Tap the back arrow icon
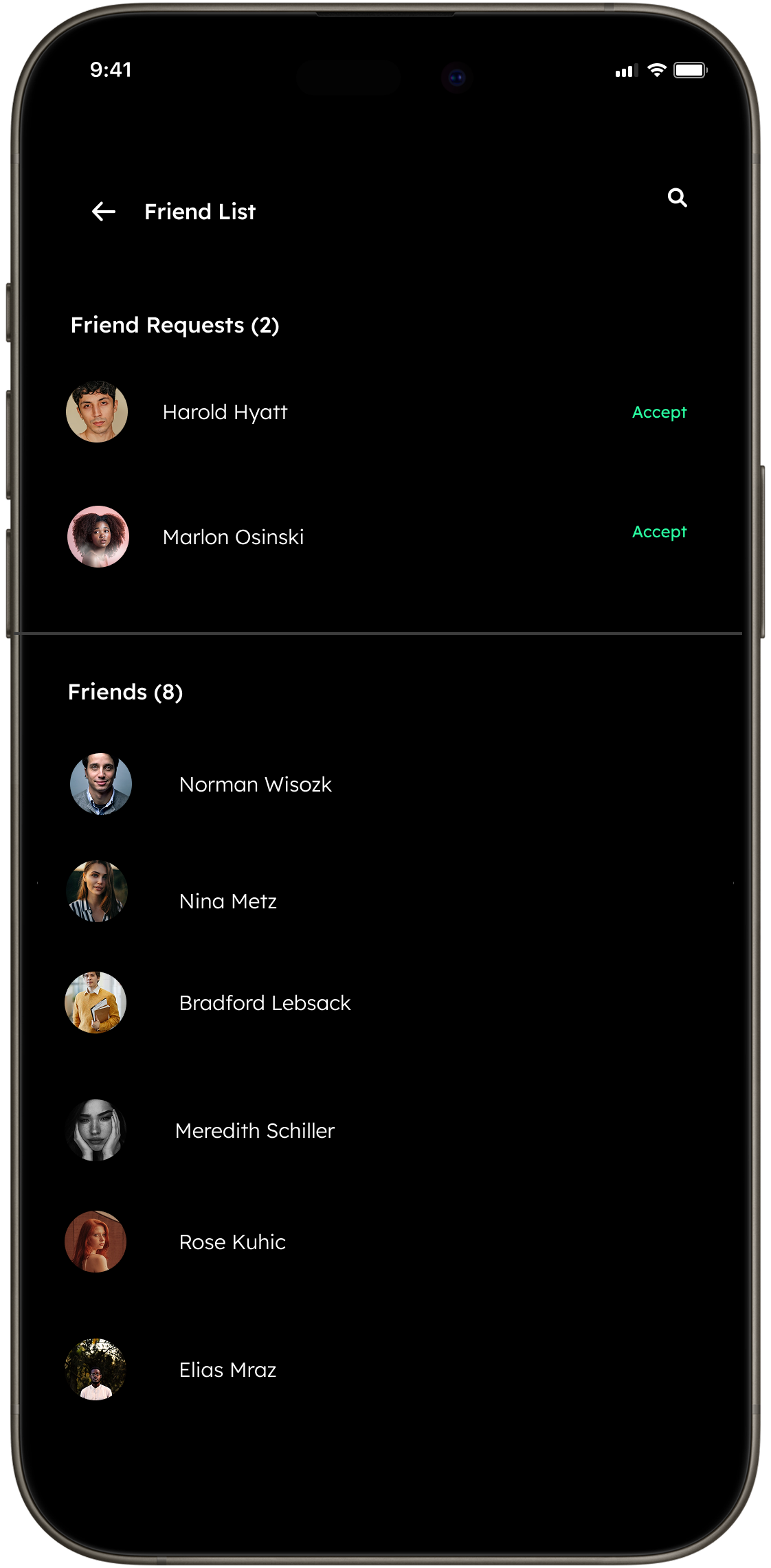Screen dimensions: 771x1568 tap(104, 212)
